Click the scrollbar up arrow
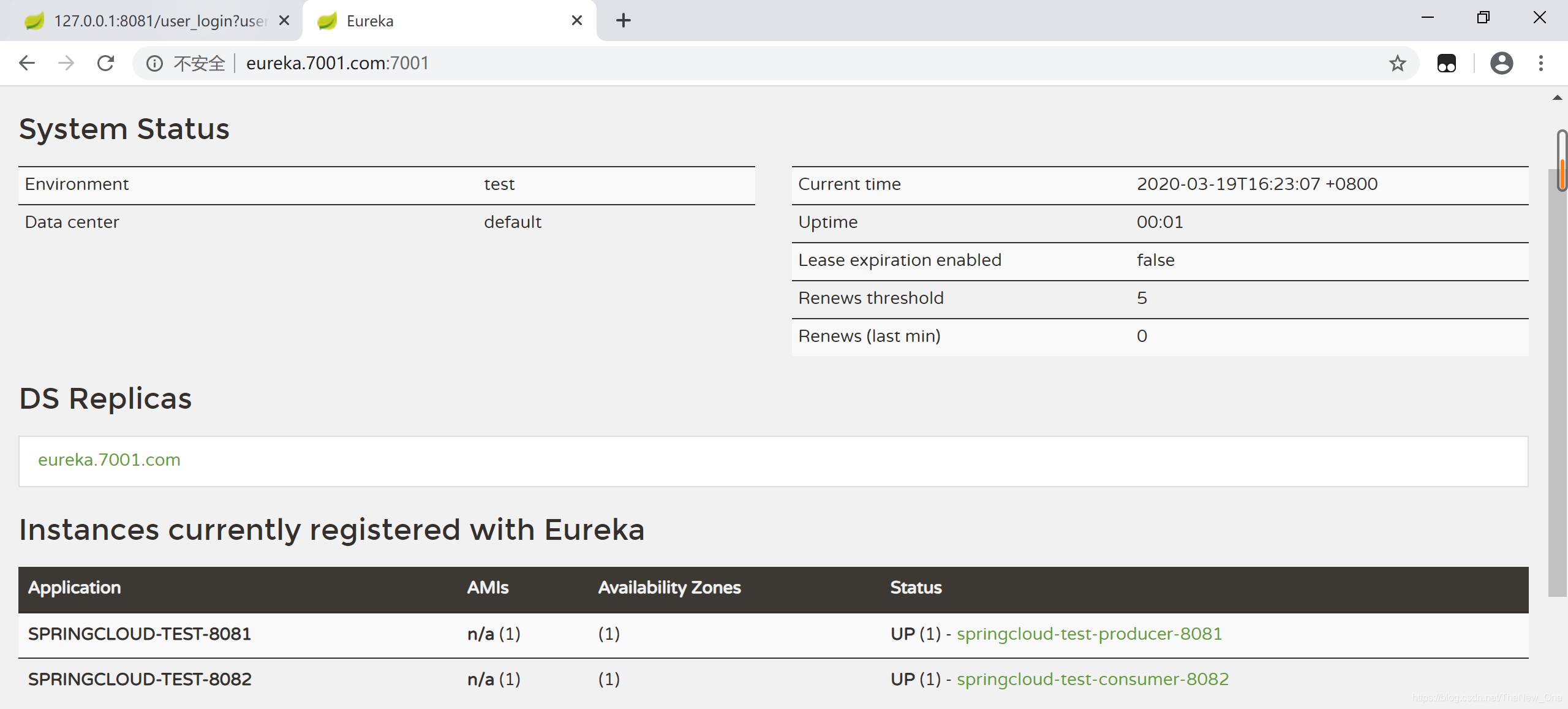The height and width of the screenshot is (709, 1568). click(x=1558, y=98)
